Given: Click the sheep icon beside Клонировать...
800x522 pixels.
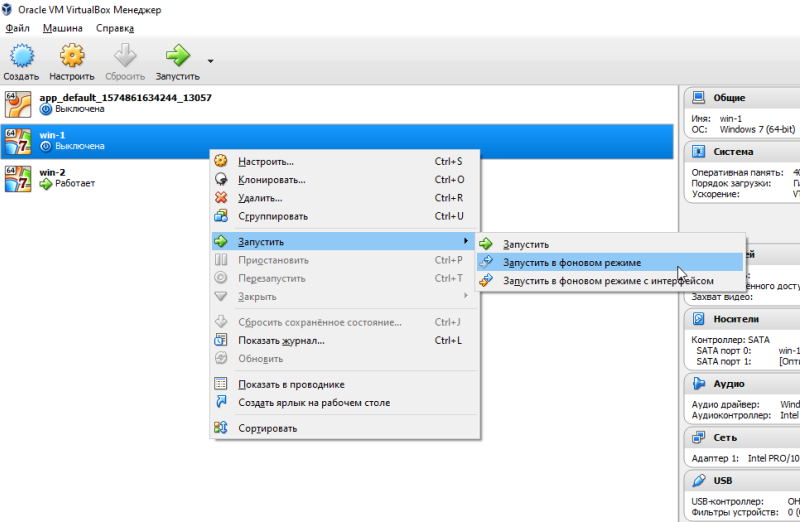Looking at the screenshot, I should tap(221, 179).
